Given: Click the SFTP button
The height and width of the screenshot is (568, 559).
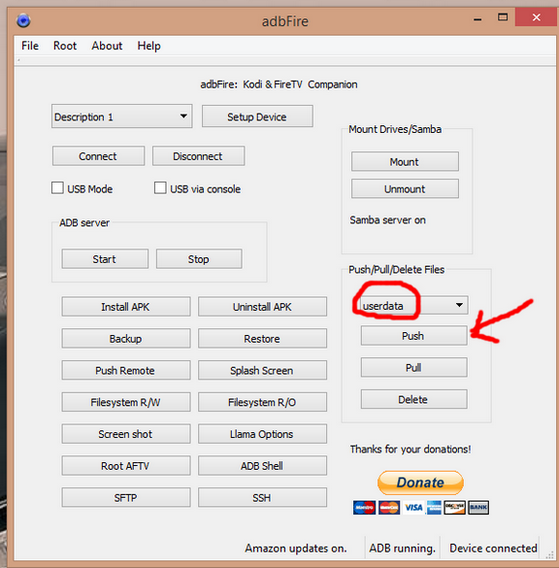Looking at the screenshot, I should 126,497.
